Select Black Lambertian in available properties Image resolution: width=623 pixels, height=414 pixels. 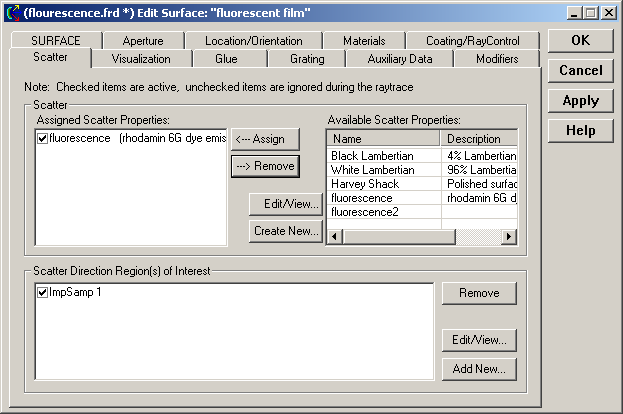[383, 157]
